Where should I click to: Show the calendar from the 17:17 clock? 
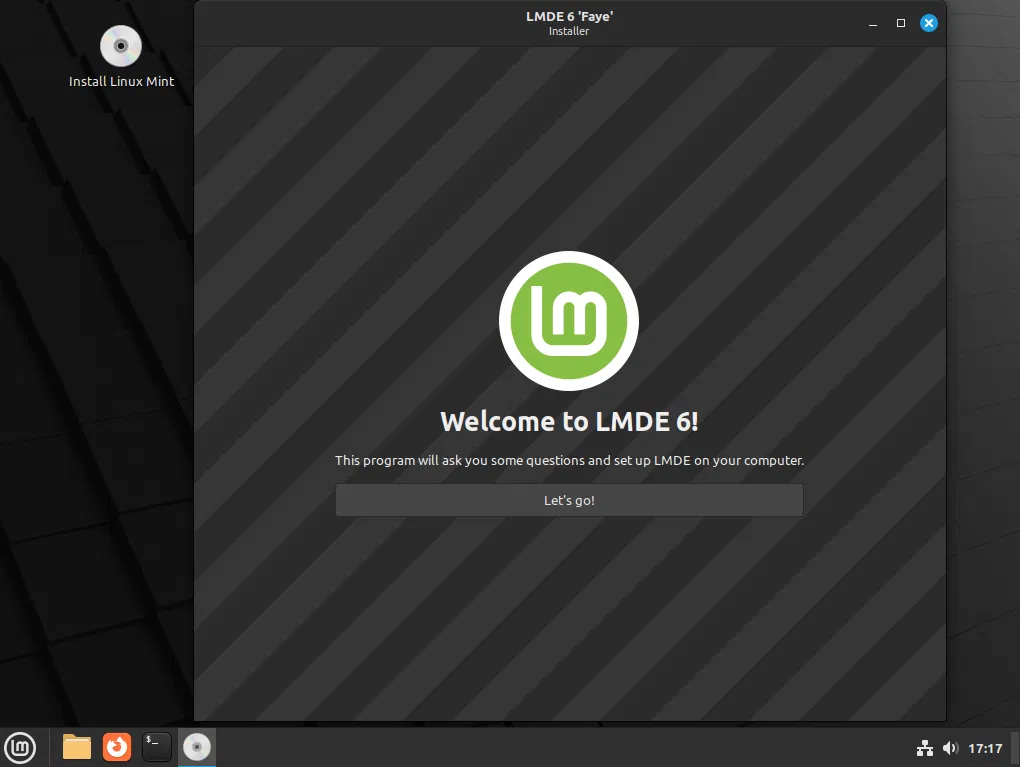tap(985, 748)
